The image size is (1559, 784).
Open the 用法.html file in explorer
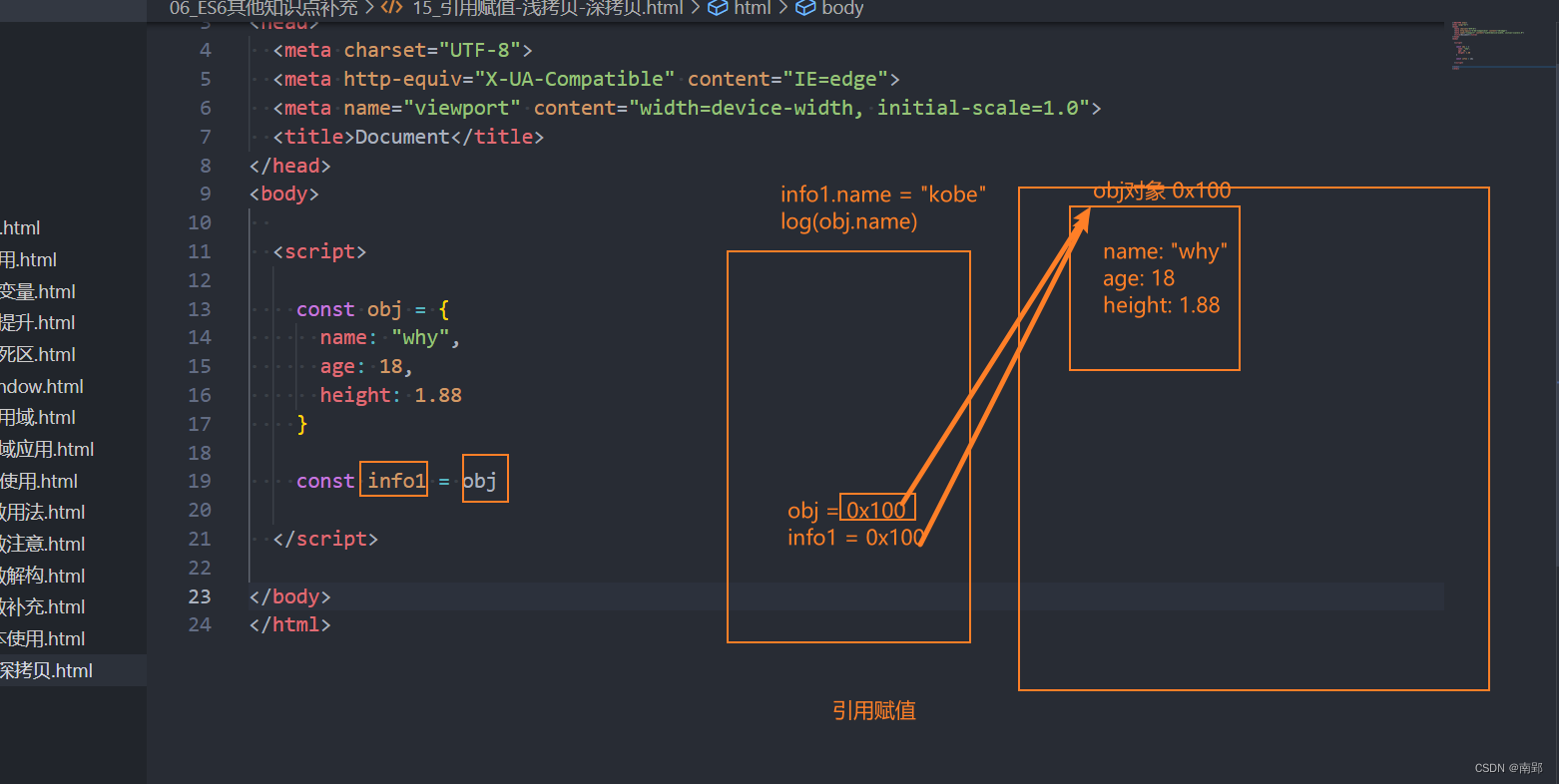[43, 512]
